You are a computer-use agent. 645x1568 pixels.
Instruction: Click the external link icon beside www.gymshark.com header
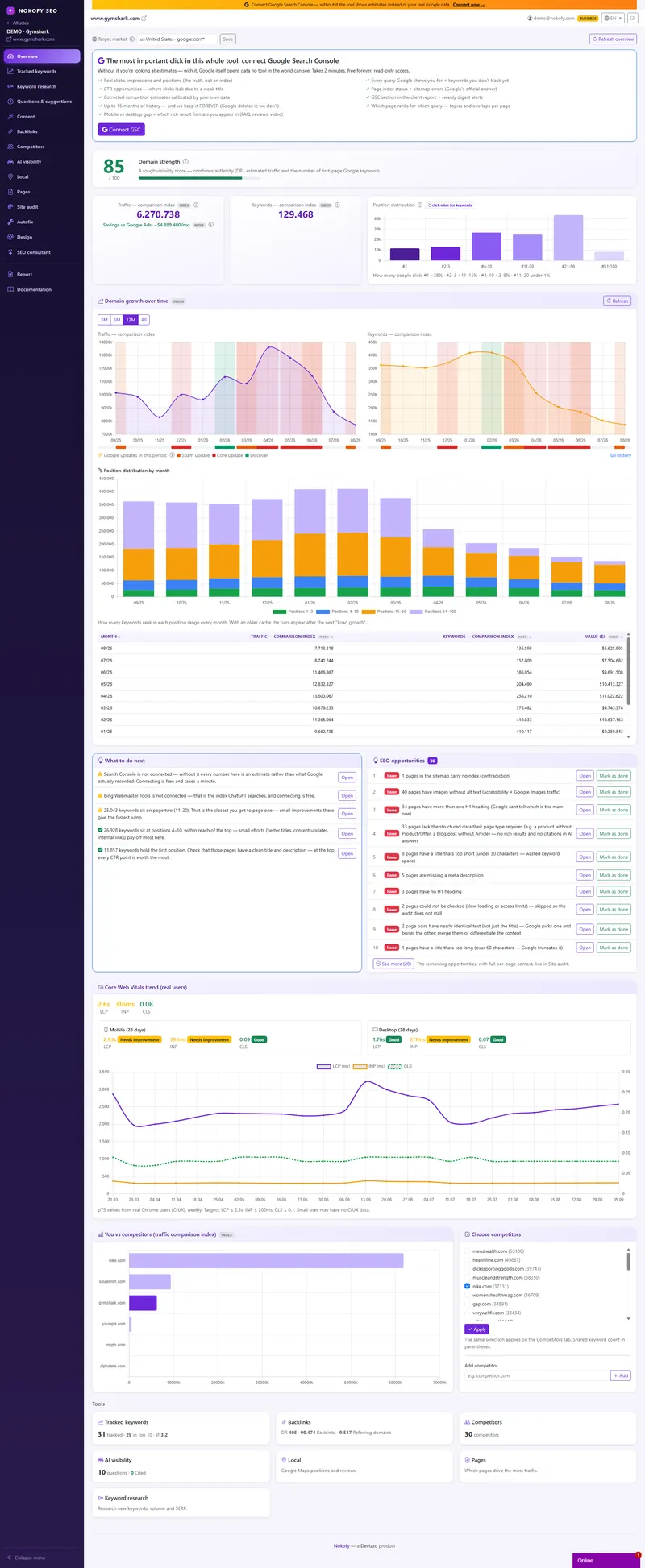(144, 18)
